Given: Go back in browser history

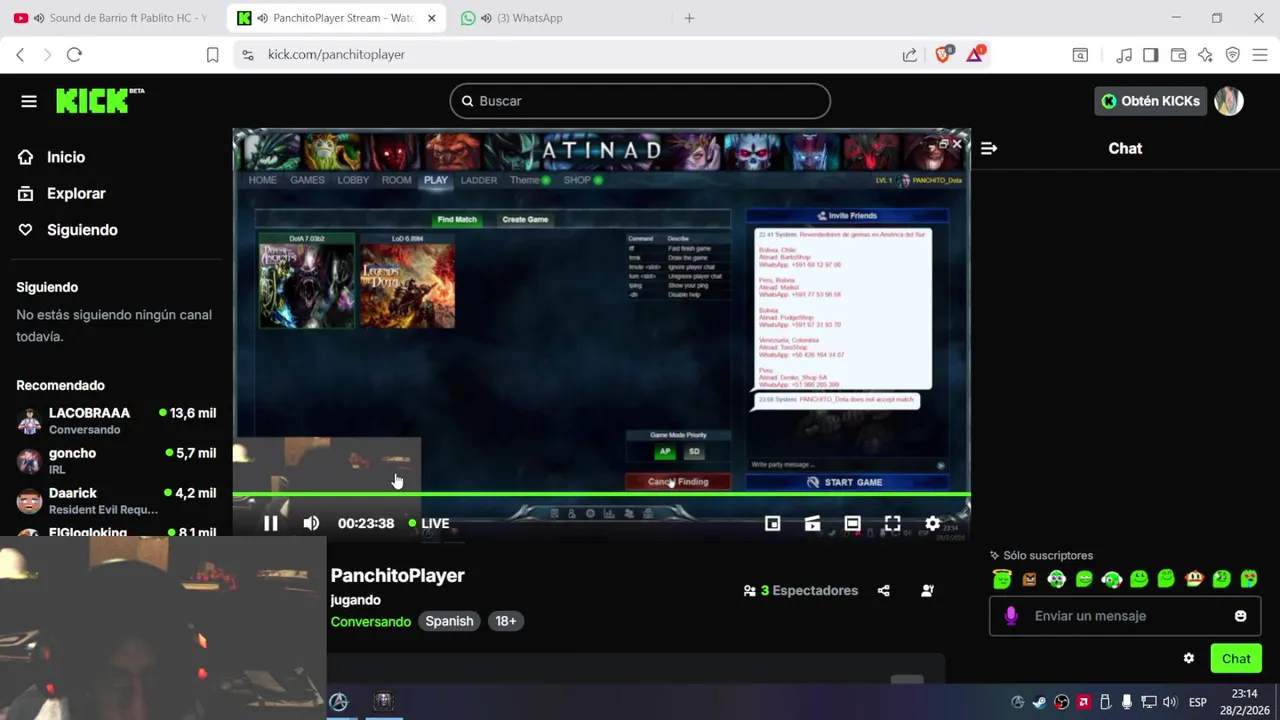Looking at the screenshot, I should click(x=20, y=55).
